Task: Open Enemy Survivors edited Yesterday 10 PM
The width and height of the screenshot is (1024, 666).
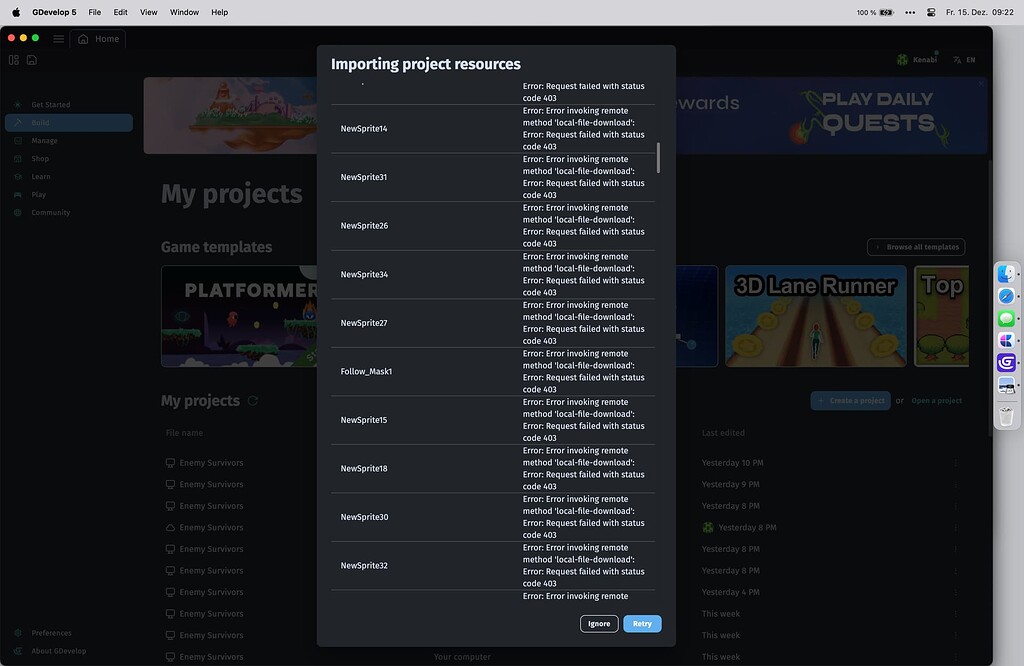Action: click(x=211, y=463)
